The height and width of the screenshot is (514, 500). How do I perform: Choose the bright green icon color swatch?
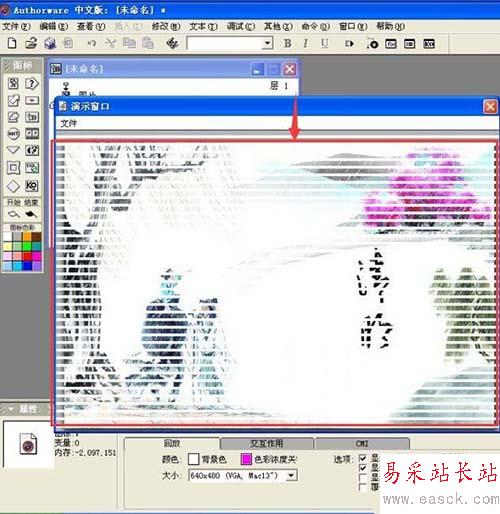point(27,246)
